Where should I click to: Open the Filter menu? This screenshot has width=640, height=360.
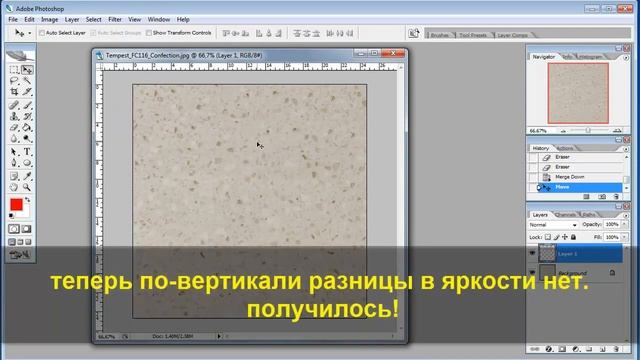(115, 20)
